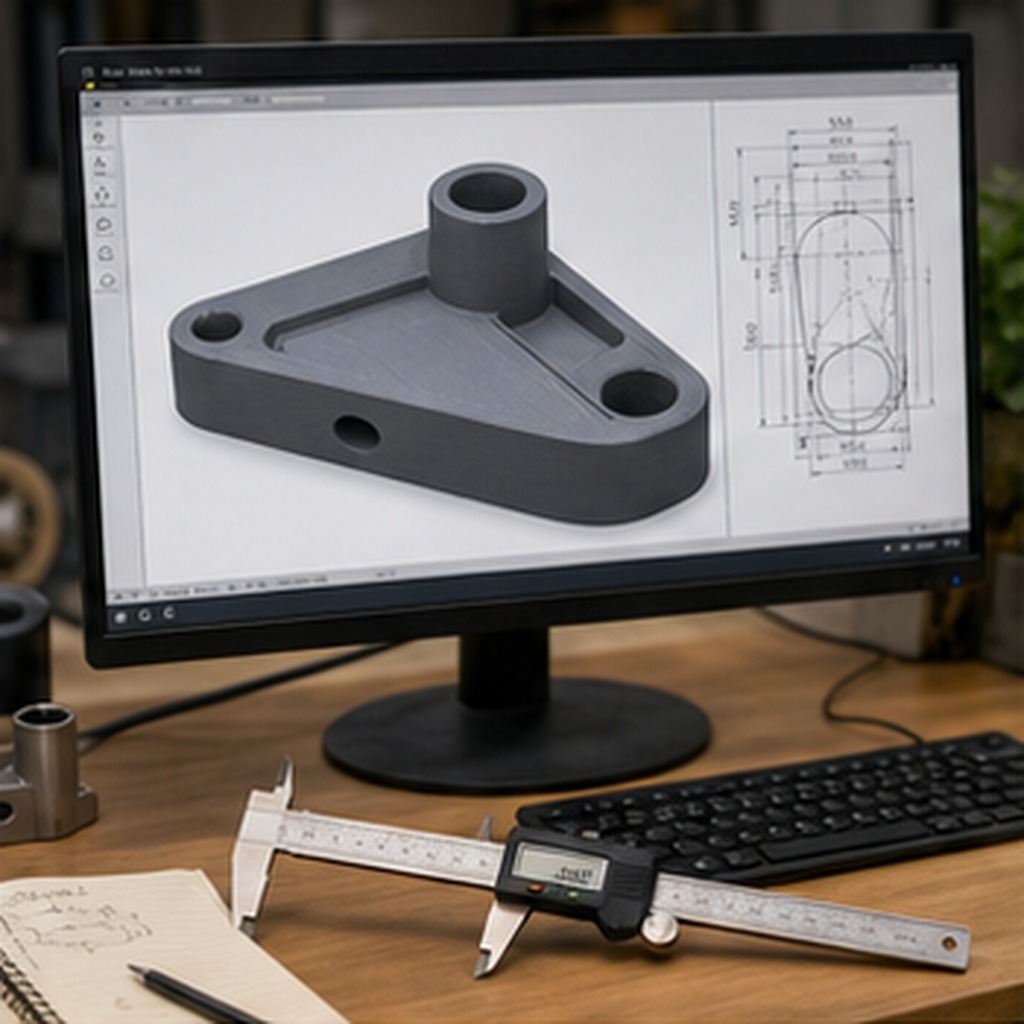Viewport: 1024px width, 1024px height.
Task: Select the pentagon-shaped tool at the left toolbar's bottom
Action: point(107,281)
